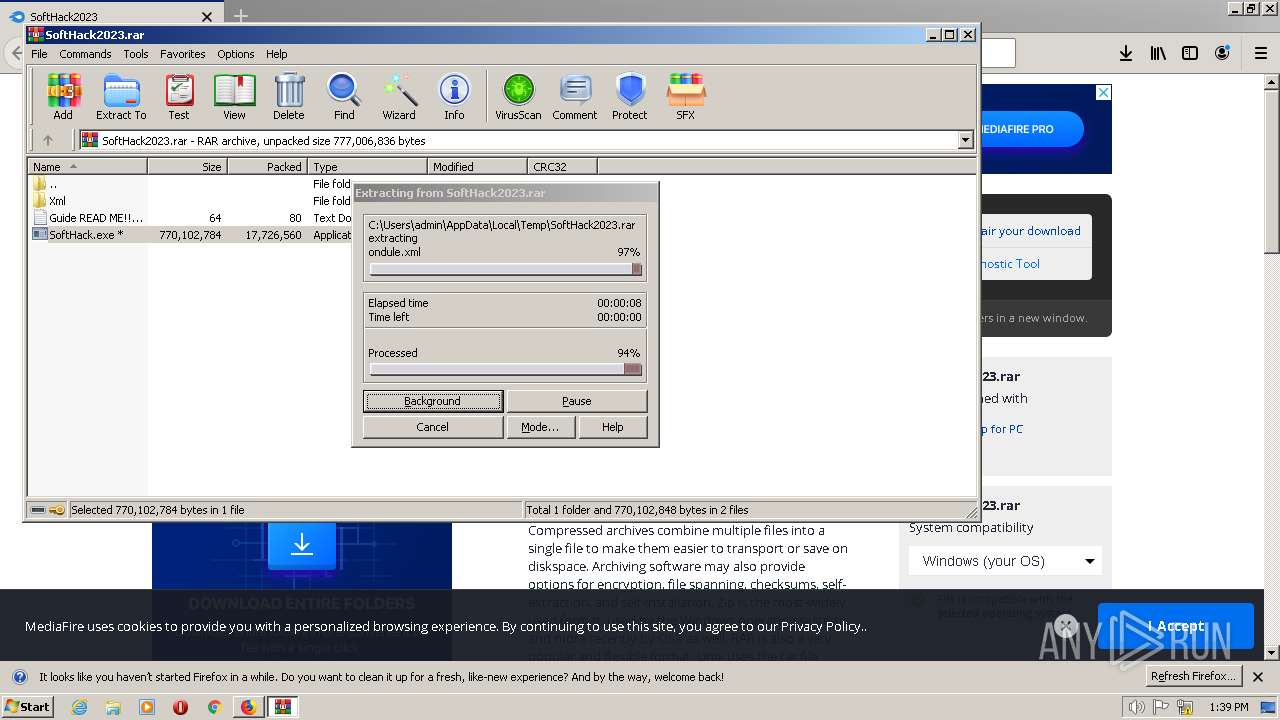Select the SoftHack2023 browser tab
This screenshot has width=1280, height=720.
point(110,16)
